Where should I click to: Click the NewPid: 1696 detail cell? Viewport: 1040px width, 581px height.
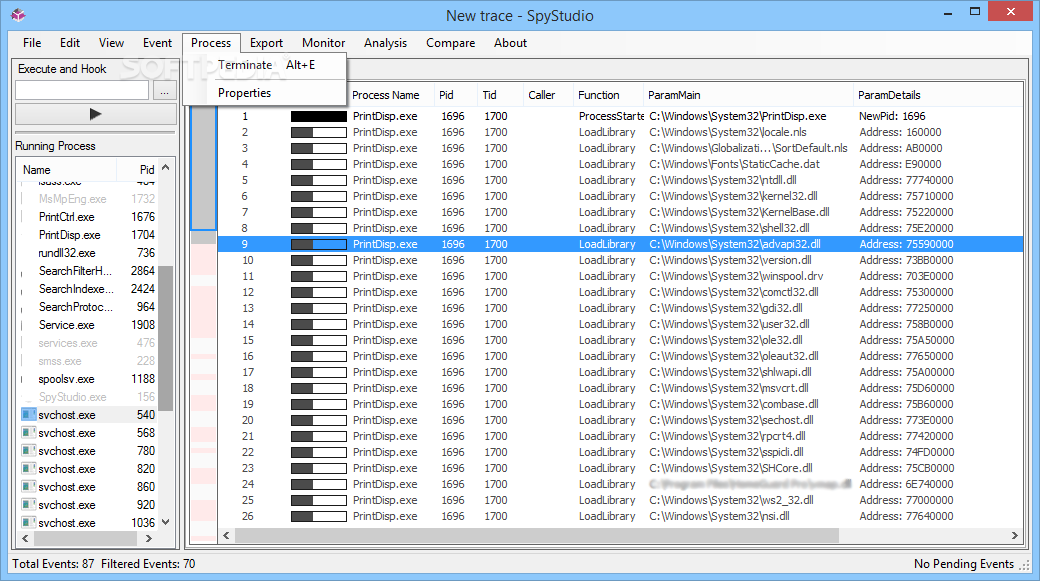892,116
